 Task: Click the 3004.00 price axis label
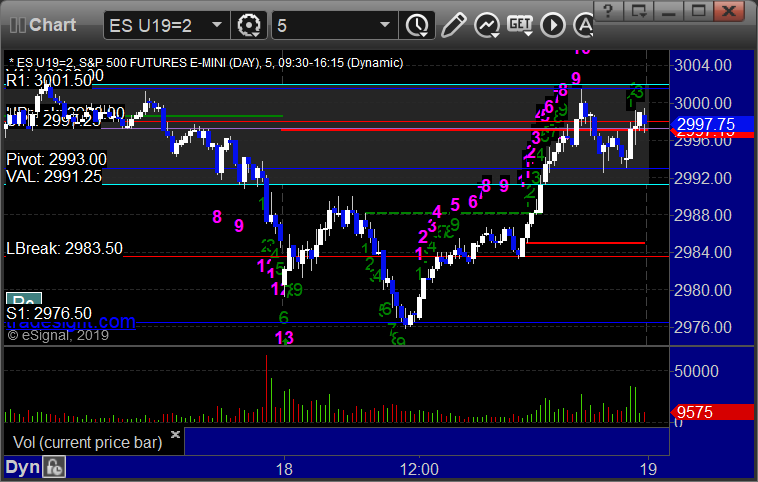[703, 65]
